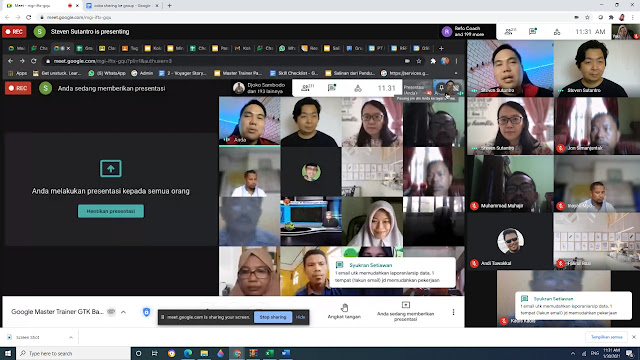Open a new browser tab with plus

pyautogui.click(x=169, y=6)
